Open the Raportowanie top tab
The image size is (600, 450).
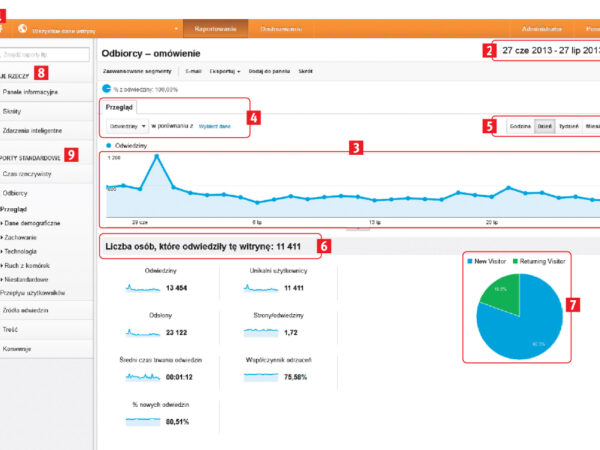[216, 30]
